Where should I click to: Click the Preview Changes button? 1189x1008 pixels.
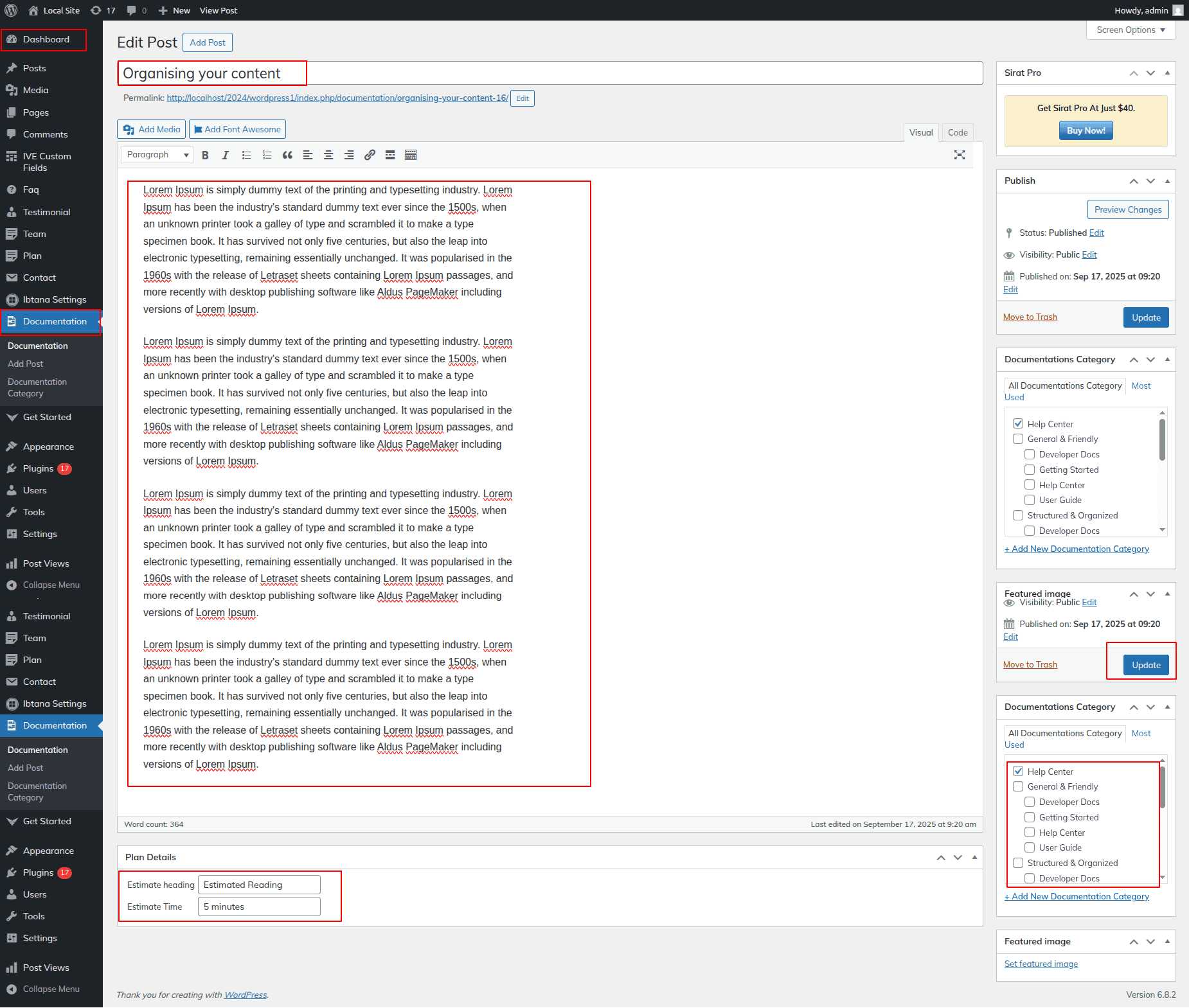pos(1127,209)
